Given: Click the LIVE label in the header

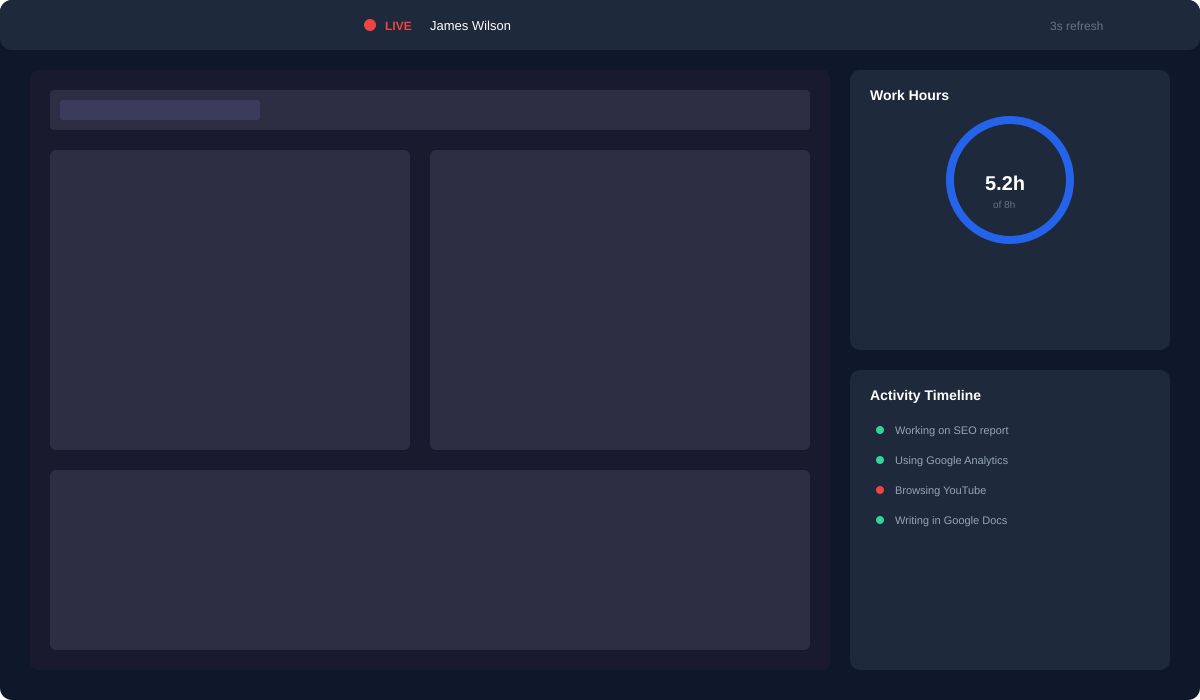Looking at the screenshot, I should pos(397,25).
